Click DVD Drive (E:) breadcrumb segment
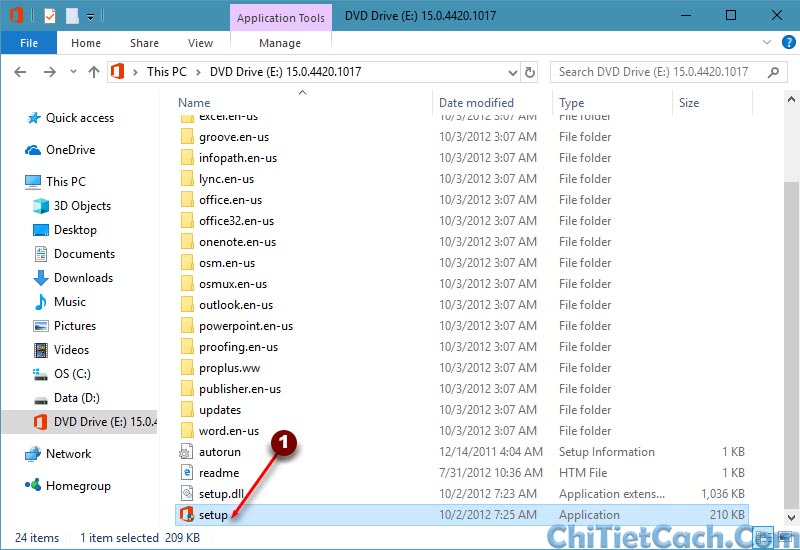Screen dimensions: 800x550 pyautogui.click(x=285, y=72)
